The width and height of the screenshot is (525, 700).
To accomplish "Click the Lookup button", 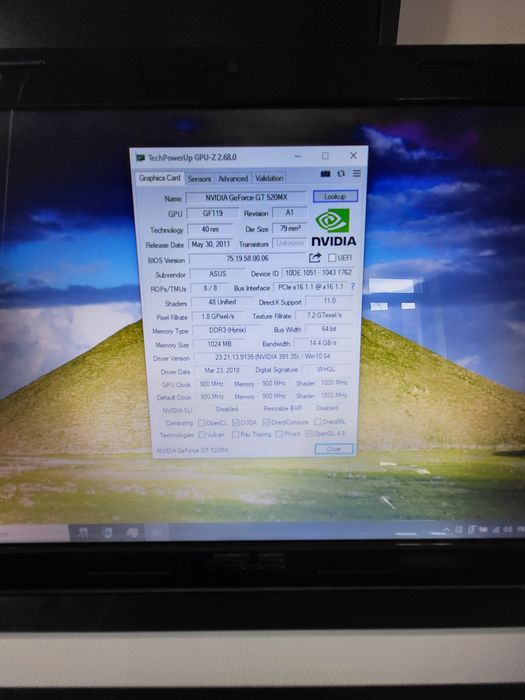I will coord(335,196).
